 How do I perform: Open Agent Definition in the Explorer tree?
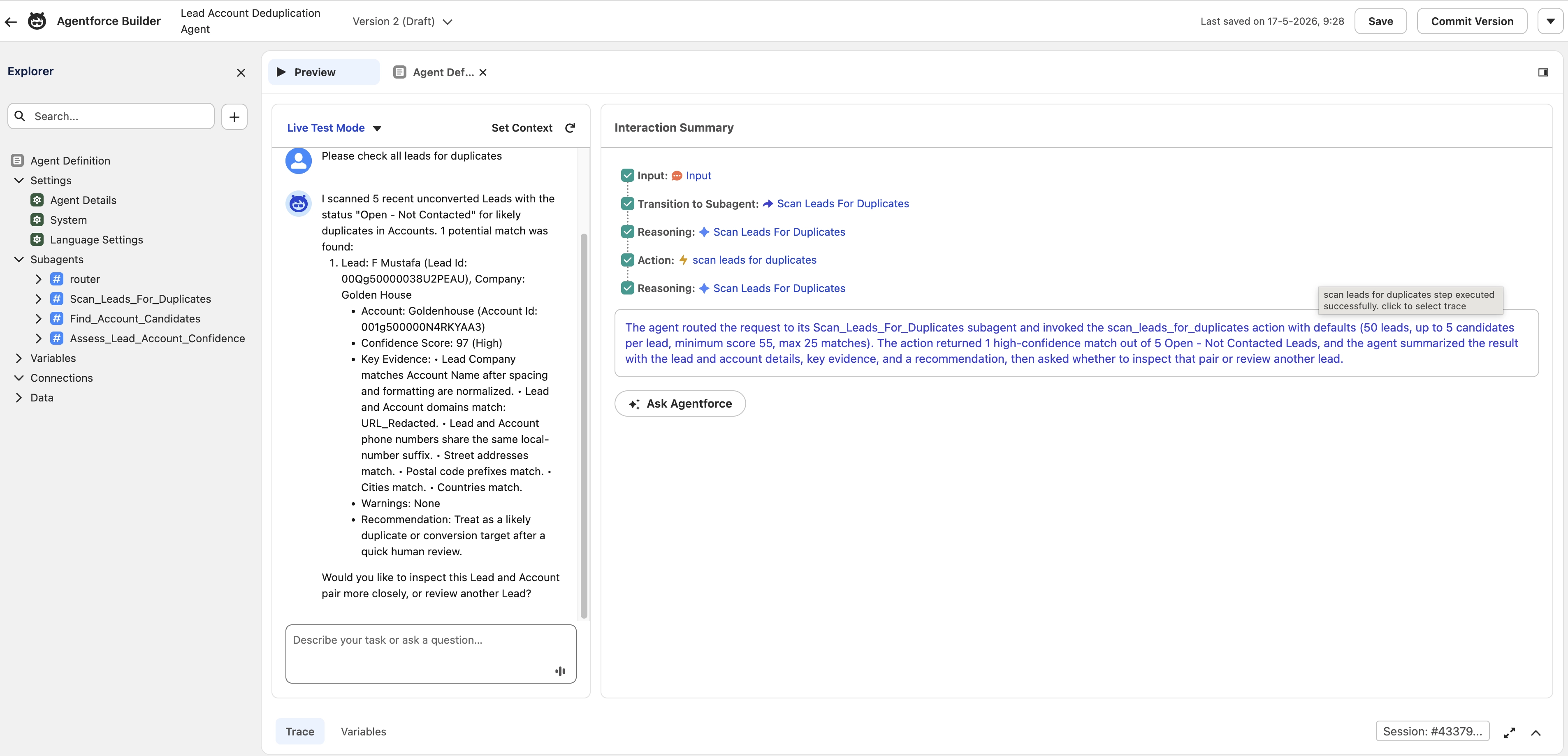tap(70, 161)
